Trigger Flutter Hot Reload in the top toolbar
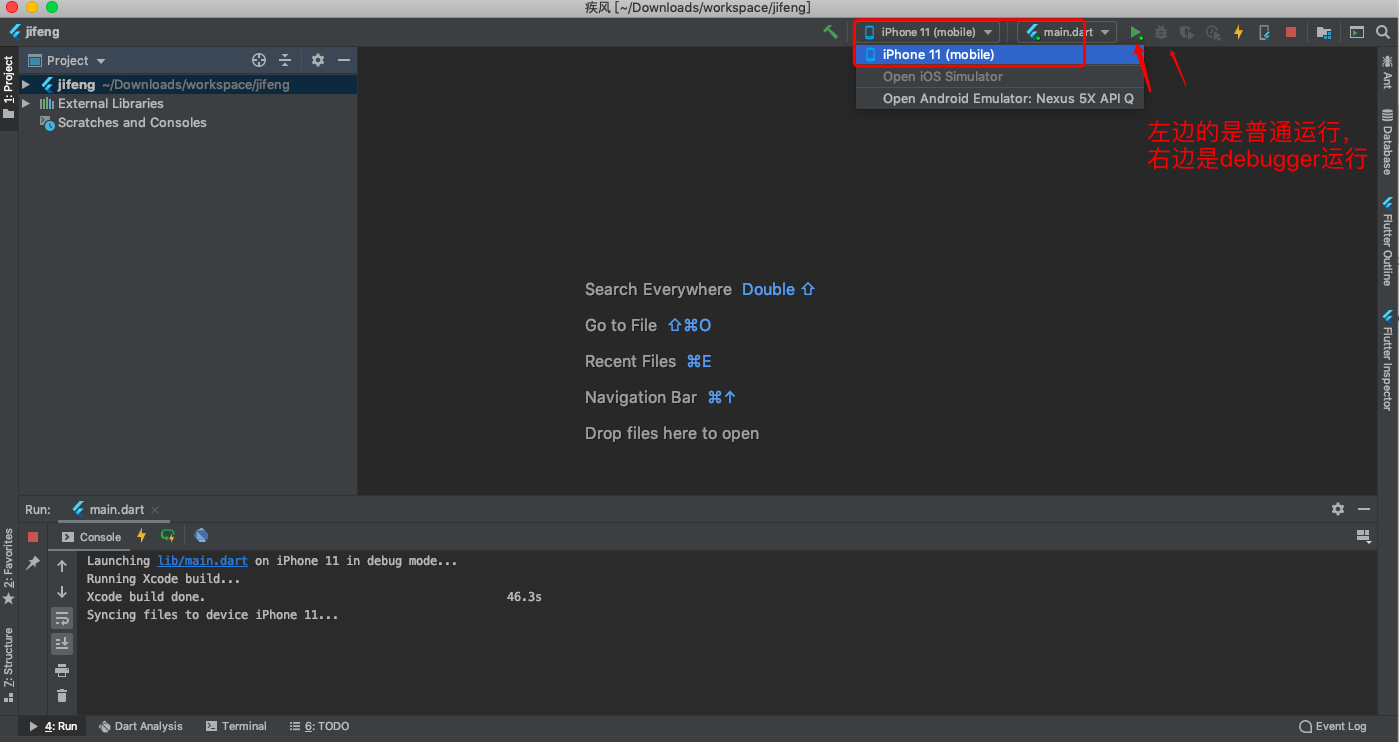Screen dimensions: 1399x742 [x=1238, y=32]
